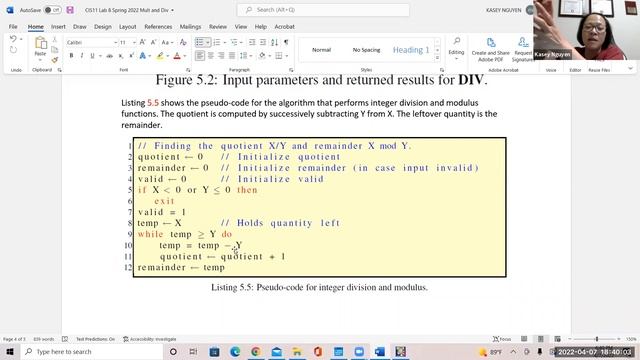The image size is (640, 360).
Task: Apply red font color
Action: [177, 56]
